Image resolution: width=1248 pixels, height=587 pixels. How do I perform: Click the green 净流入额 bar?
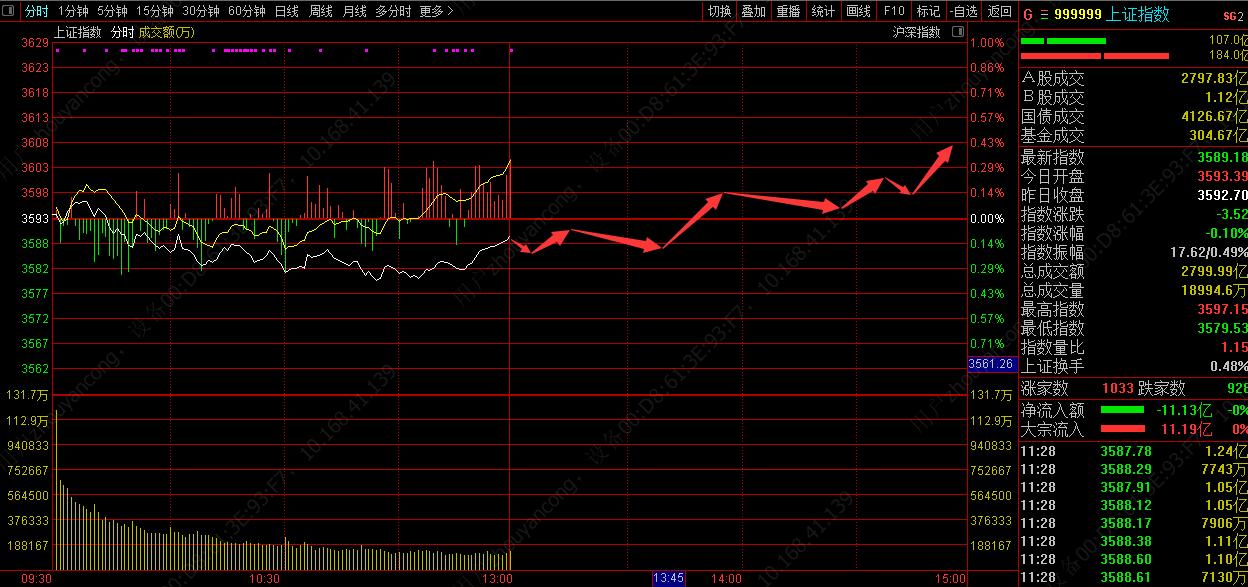point(1122,410)
